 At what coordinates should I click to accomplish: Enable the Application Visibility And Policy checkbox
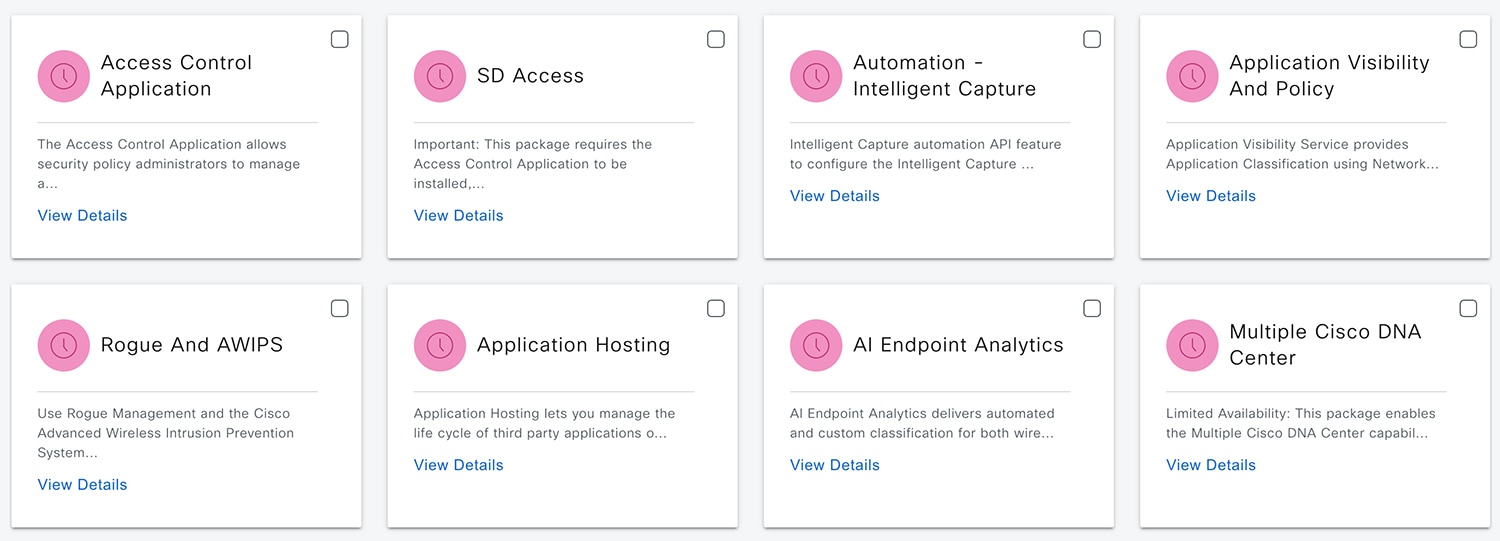[x=1468, y=39]
